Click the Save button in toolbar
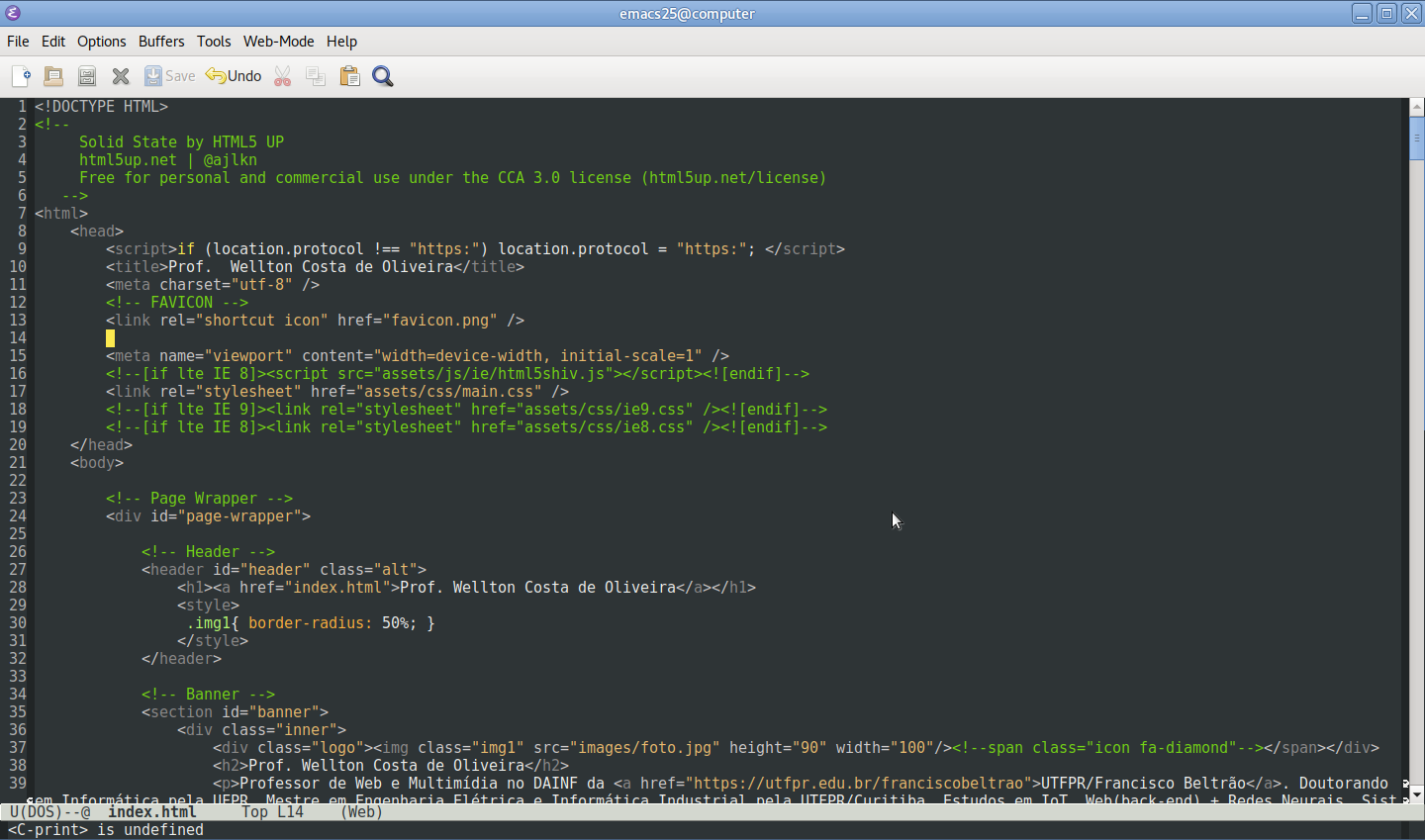This screenshot has width=1425, height=840. [x=169, y=76]
